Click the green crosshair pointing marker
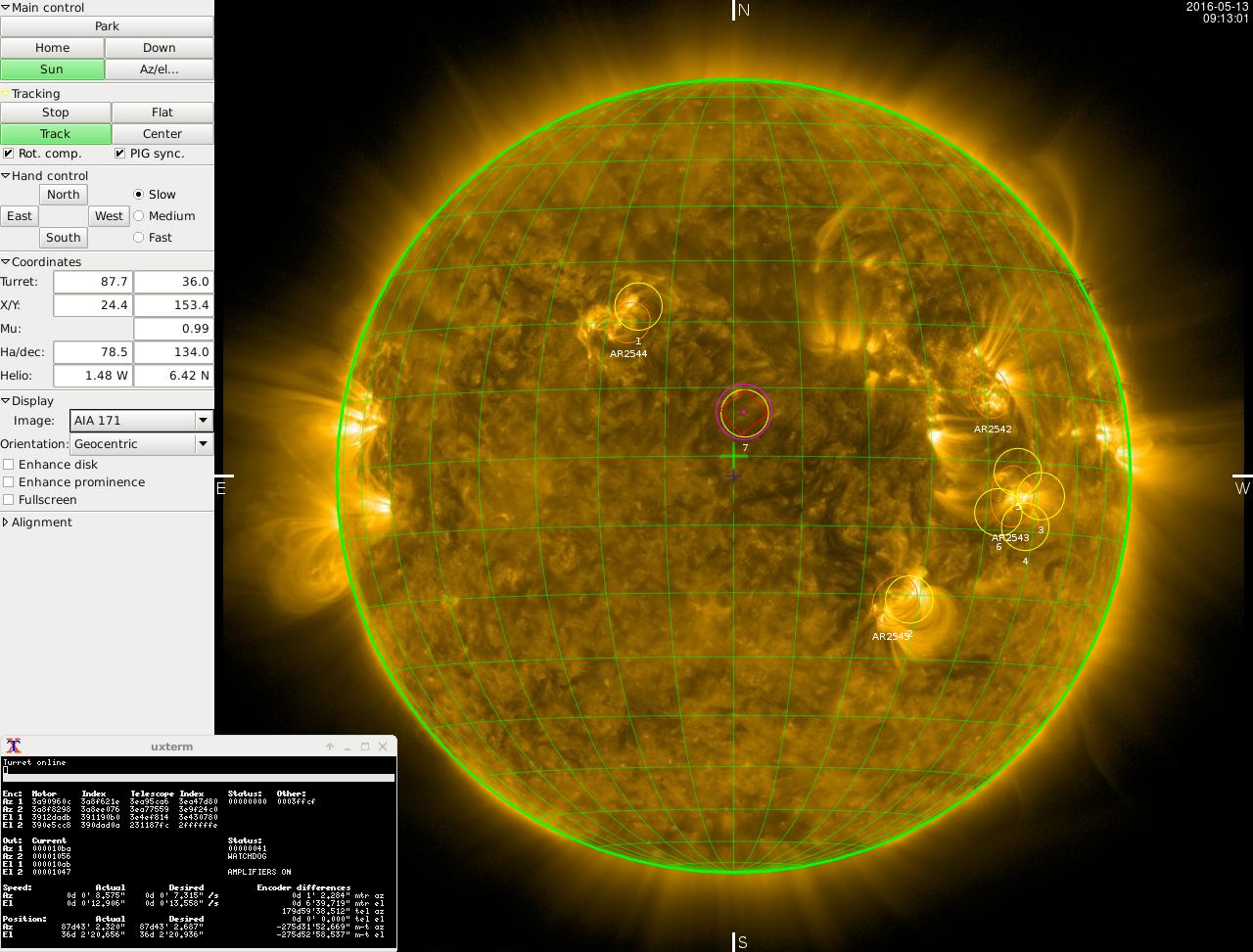 [733, 457]
